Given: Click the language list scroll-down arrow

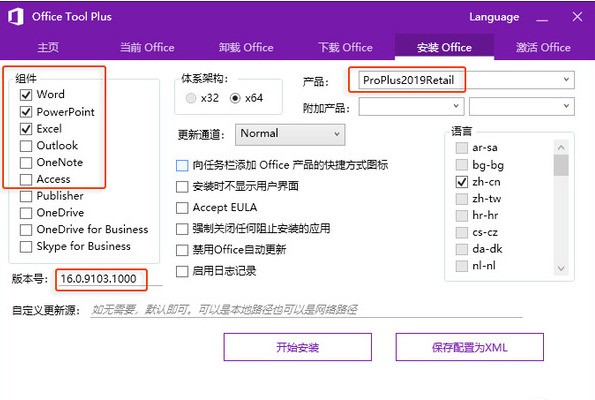Looking at the screenshot, I should pos(561,269).
